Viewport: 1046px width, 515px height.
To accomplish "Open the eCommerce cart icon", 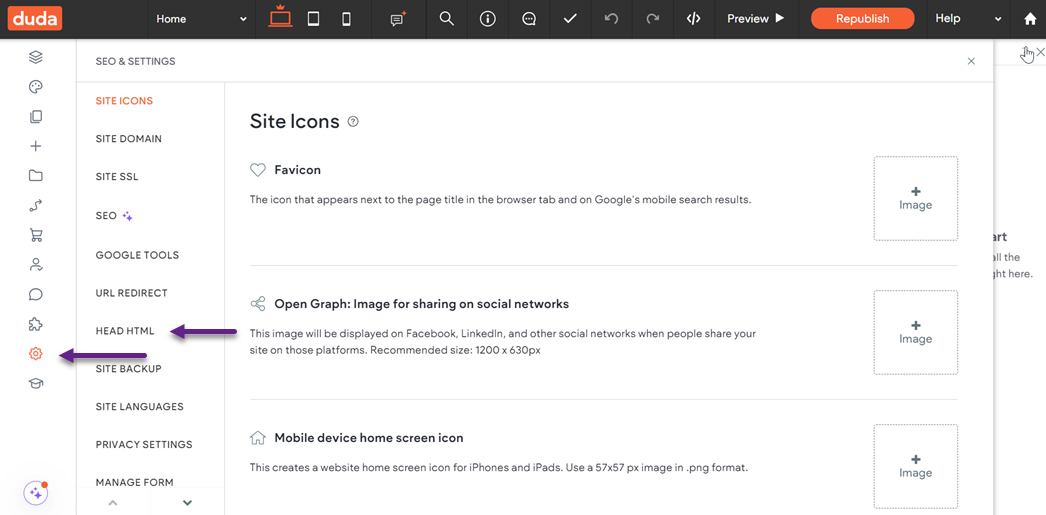I will click(x=36, y=235).
